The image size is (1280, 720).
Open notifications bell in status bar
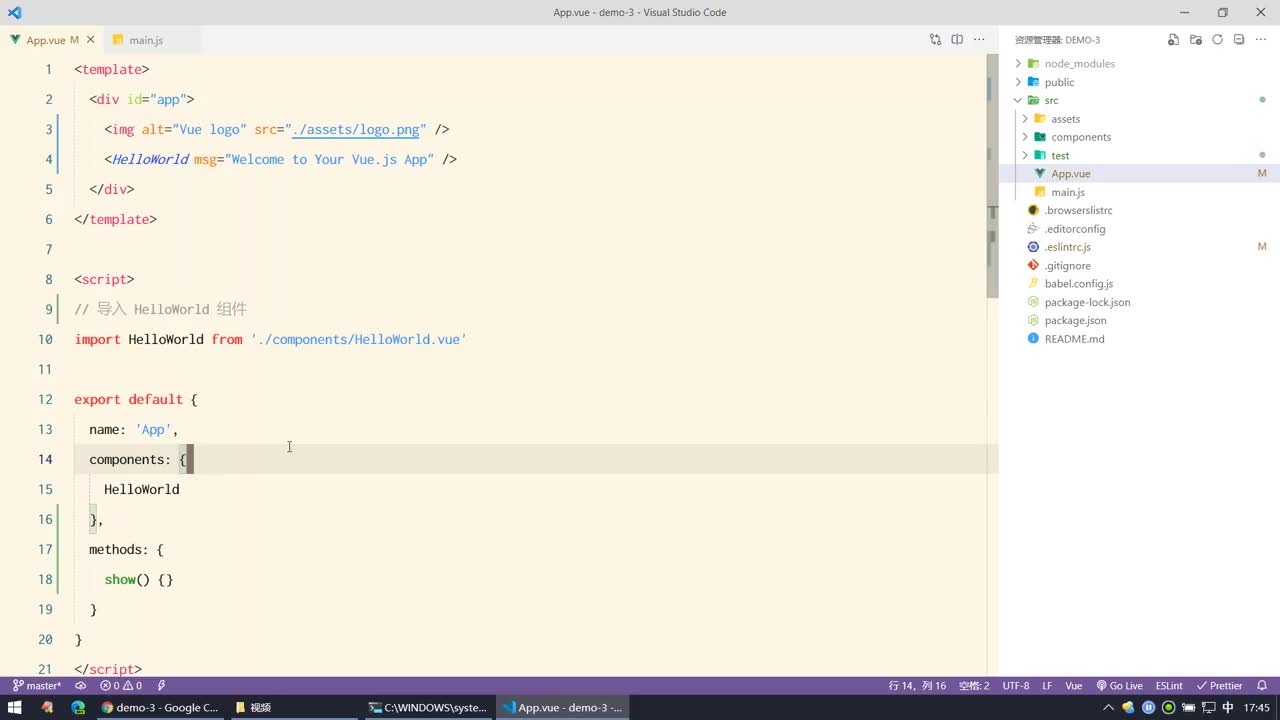(x=1263, y=686)
